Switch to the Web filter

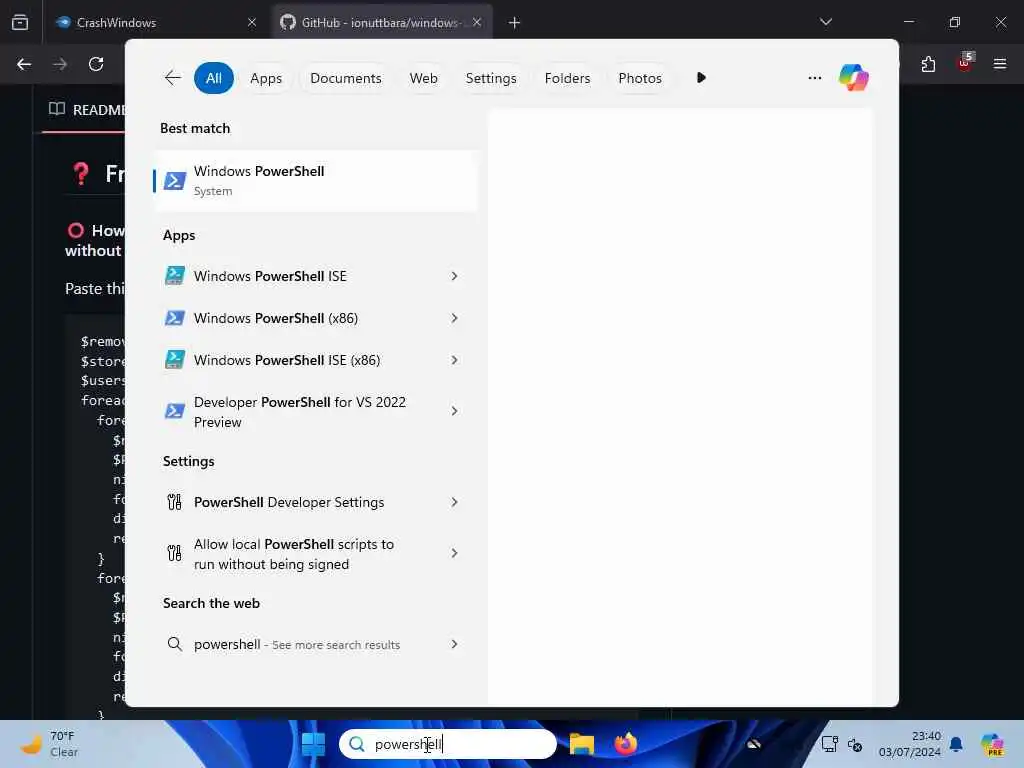point(423,78)
